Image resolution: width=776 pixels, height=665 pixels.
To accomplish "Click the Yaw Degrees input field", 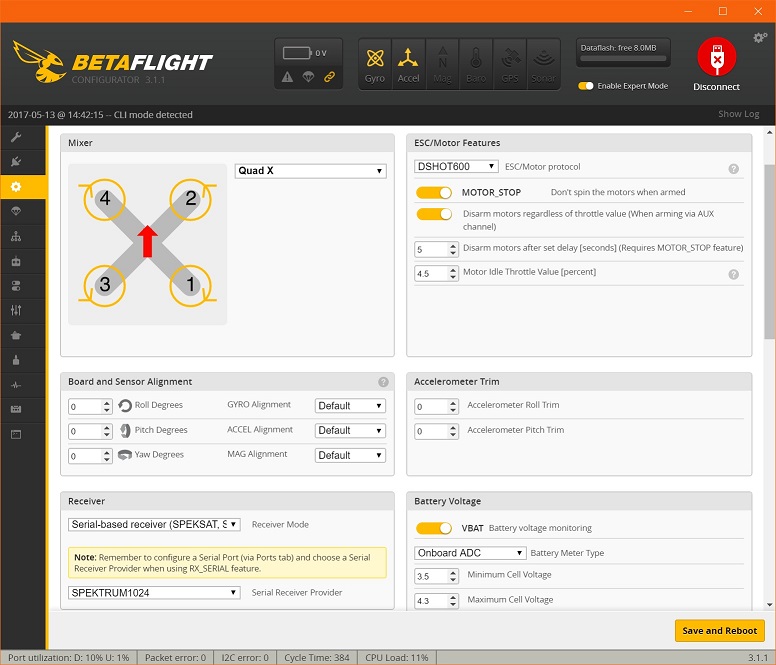I will (90, 456).
